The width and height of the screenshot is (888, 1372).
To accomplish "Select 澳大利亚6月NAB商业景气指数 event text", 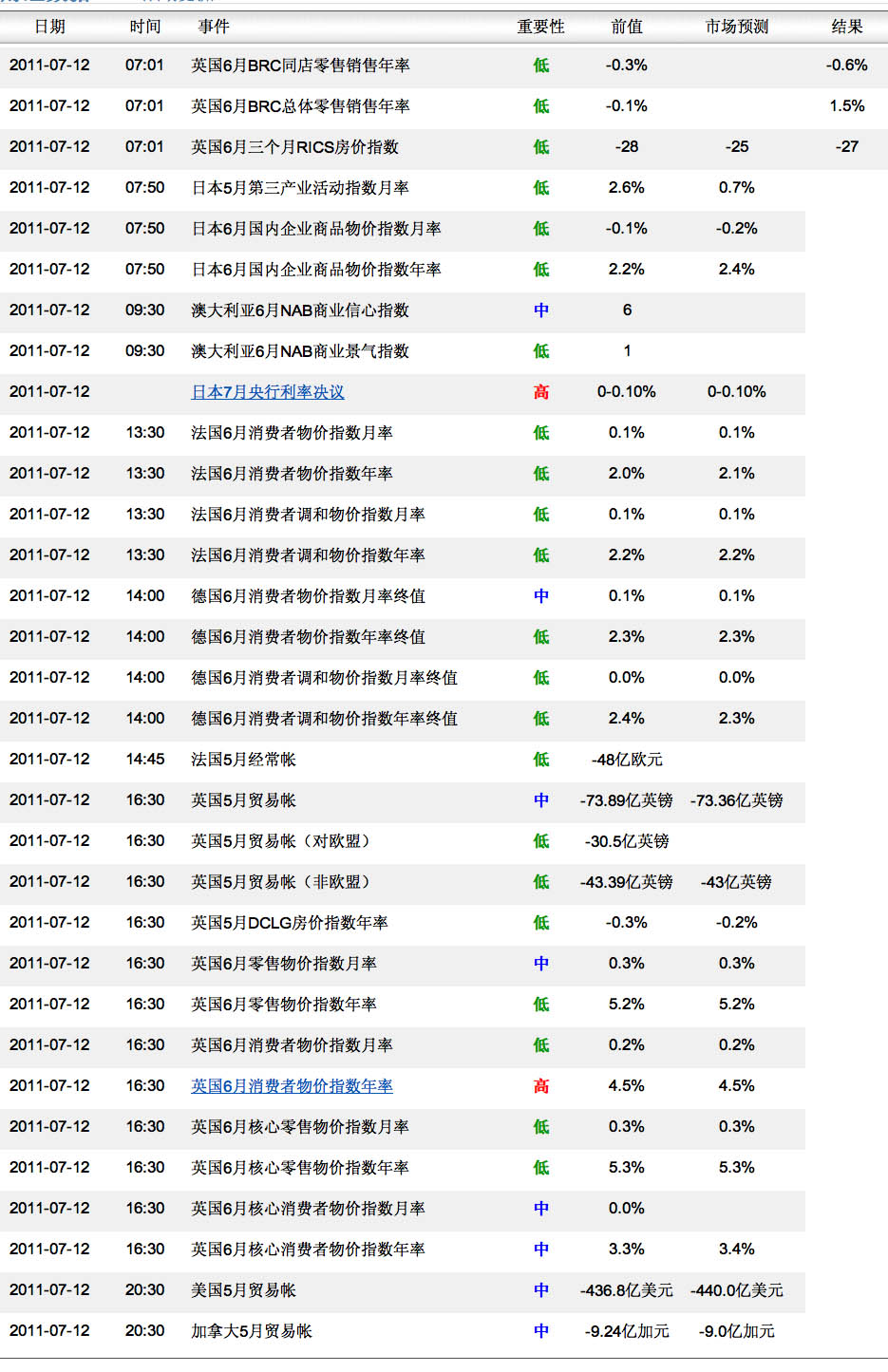I will 300,351.
